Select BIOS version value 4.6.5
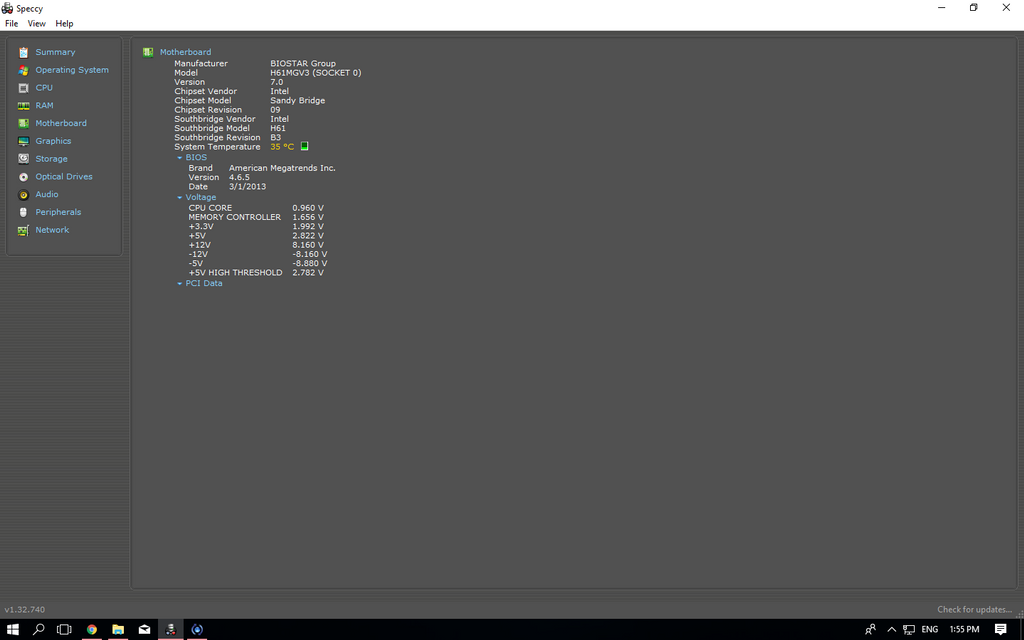The image size is (1024, 640). point(240,177)
